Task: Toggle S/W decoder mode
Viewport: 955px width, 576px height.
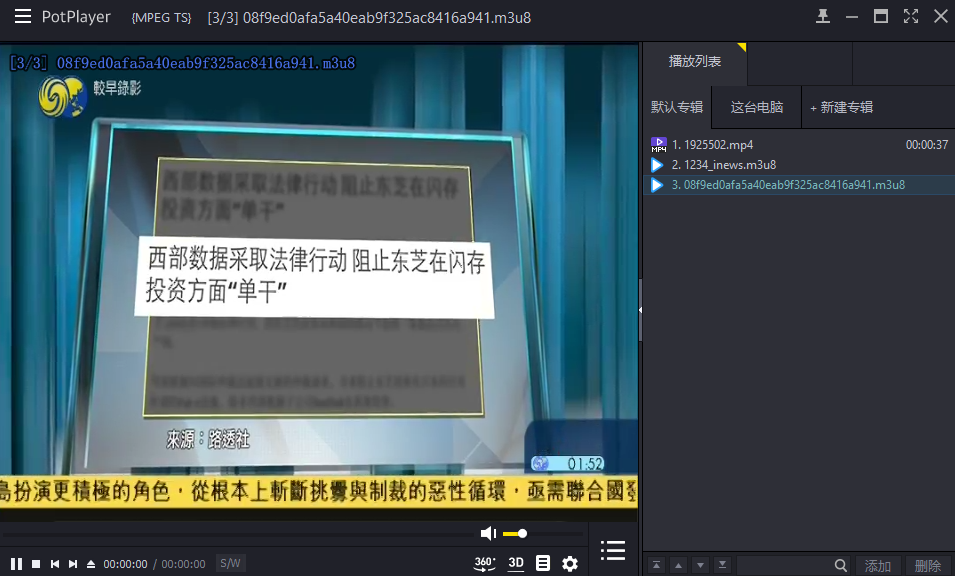Action: click(230, 563)
